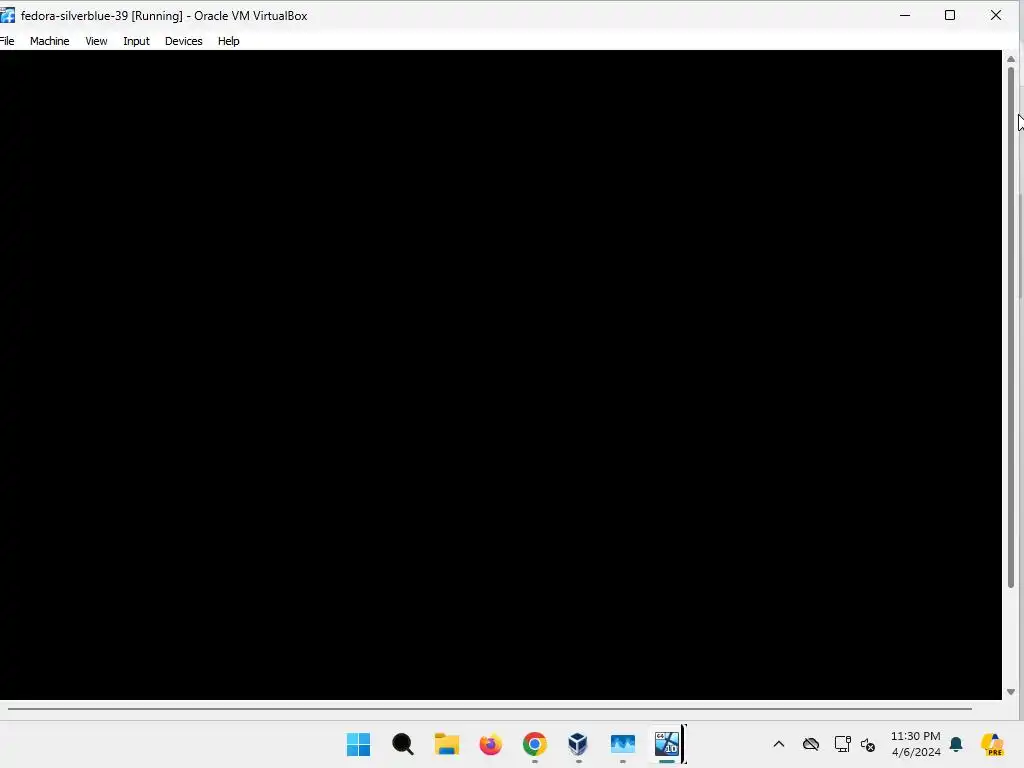Click the horizontal scrollbar track
Screen dimensions: 1024x768
click(490, 709)
